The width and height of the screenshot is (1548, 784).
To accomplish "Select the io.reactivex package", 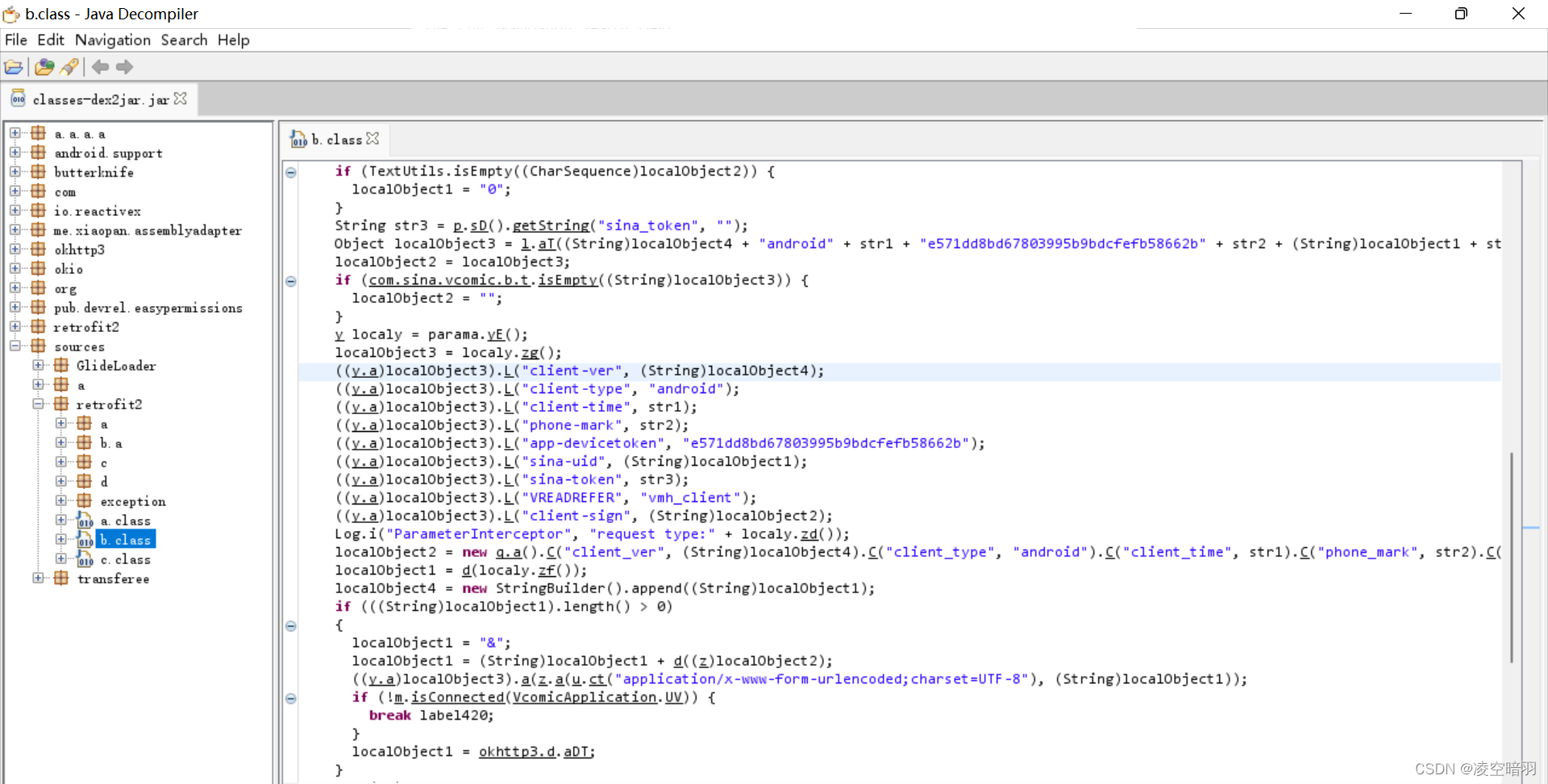I will (98, 211).
